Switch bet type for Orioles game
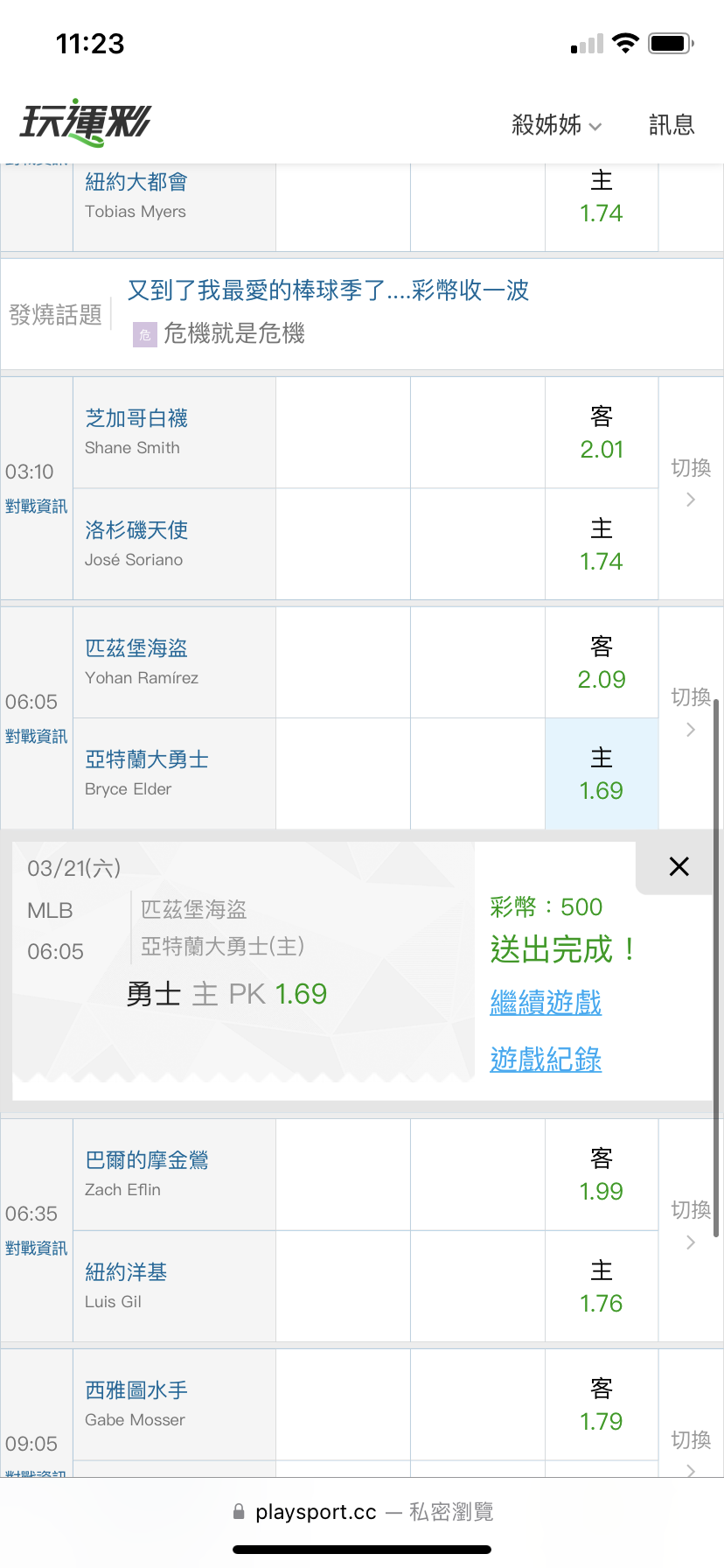 point(691,1223)
